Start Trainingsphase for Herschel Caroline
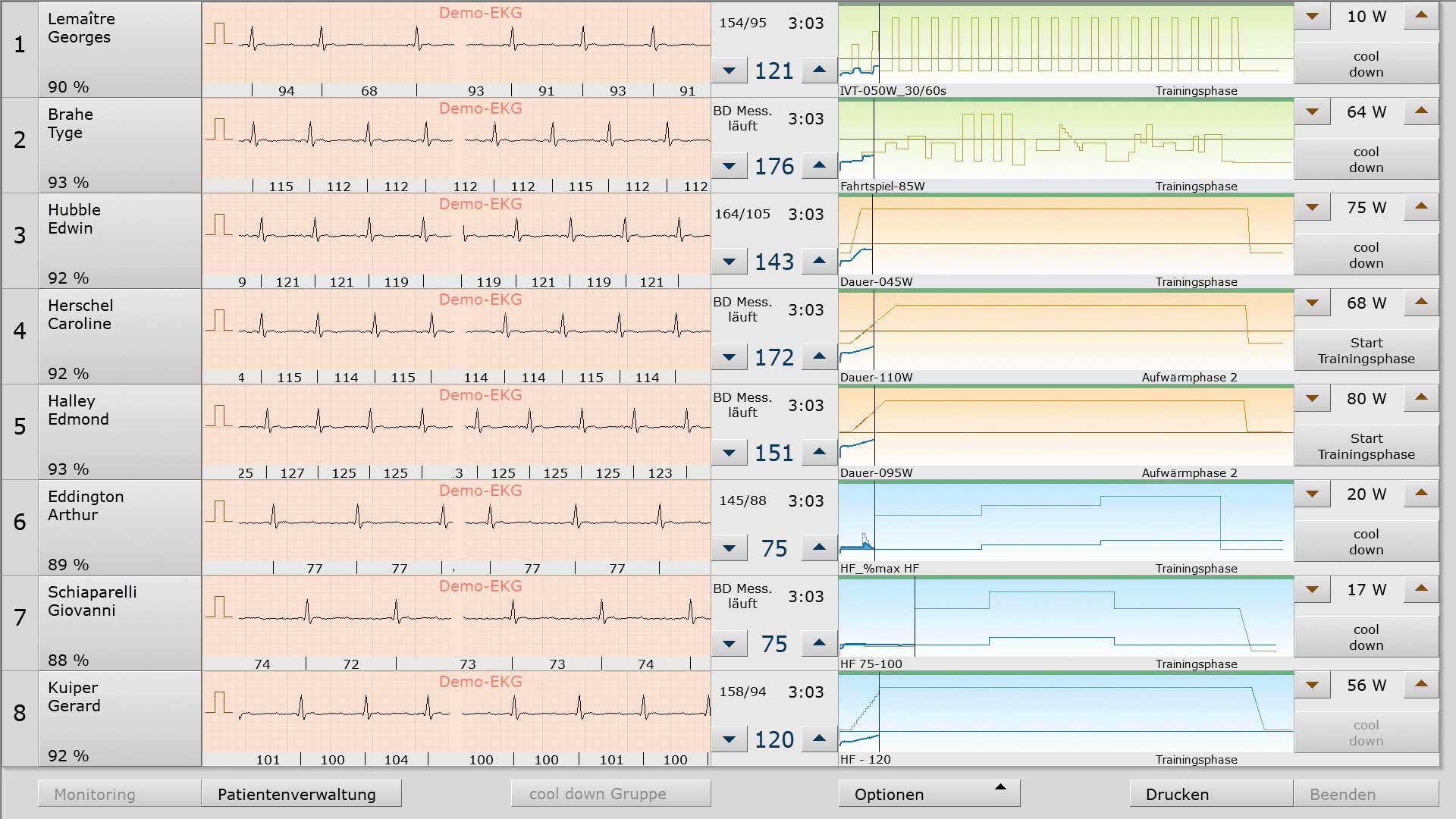 (x=1366, y=350)
